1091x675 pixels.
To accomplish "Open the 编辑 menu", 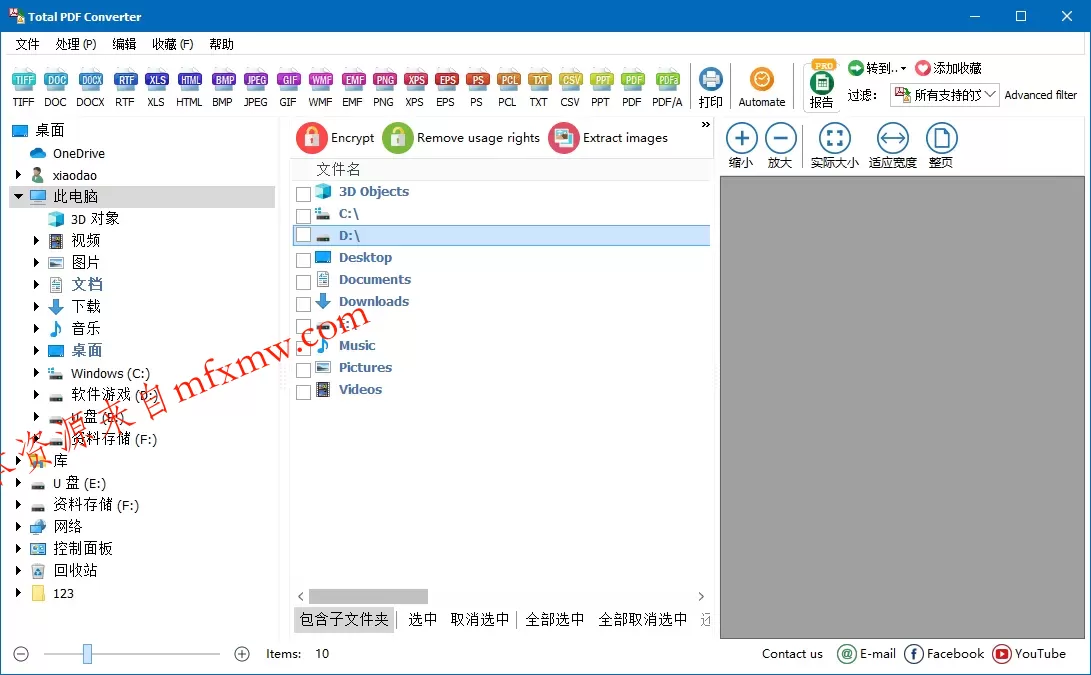I will pos(125,44).
